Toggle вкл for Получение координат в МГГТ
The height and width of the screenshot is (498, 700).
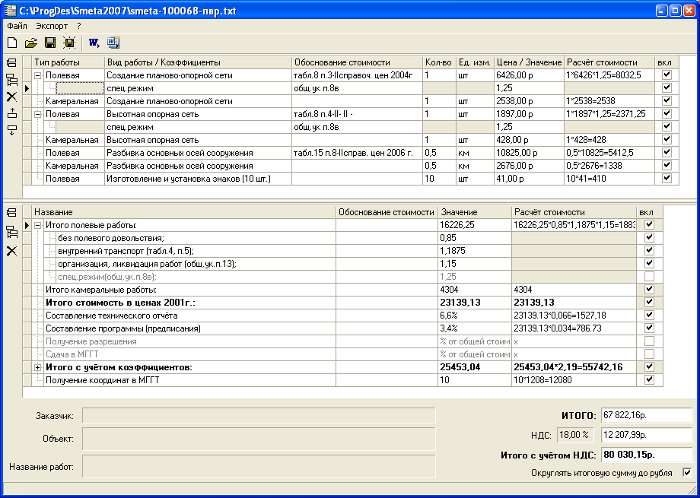(649, 380)
